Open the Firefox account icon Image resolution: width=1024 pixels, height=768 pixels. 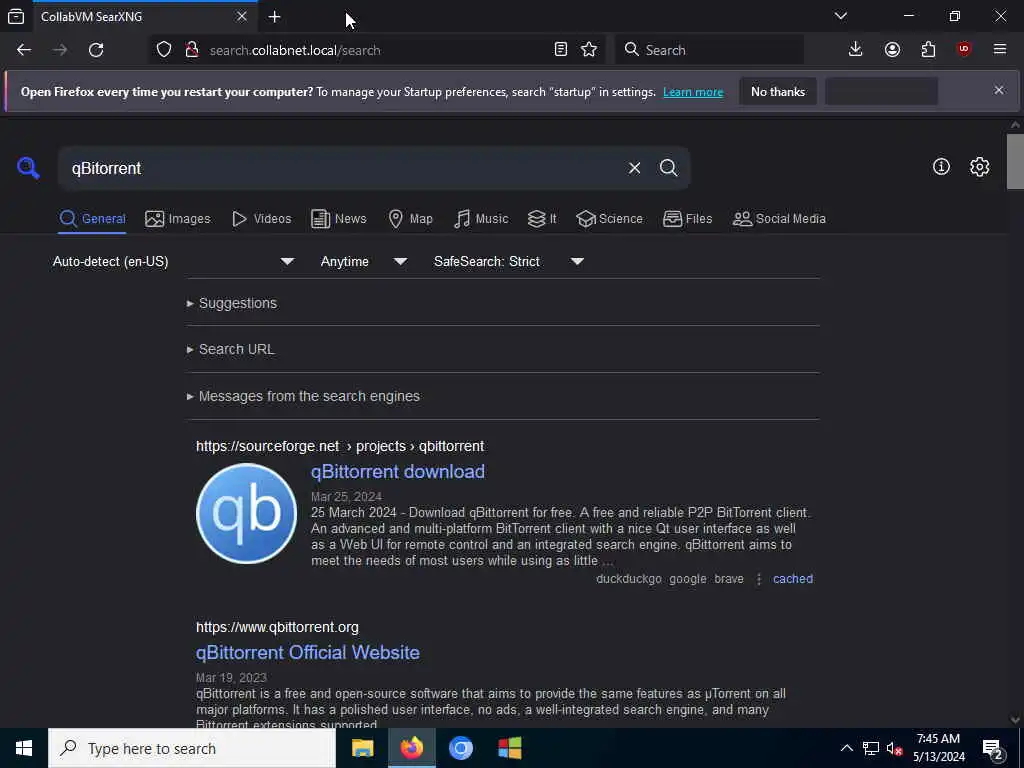pos(892,50)
